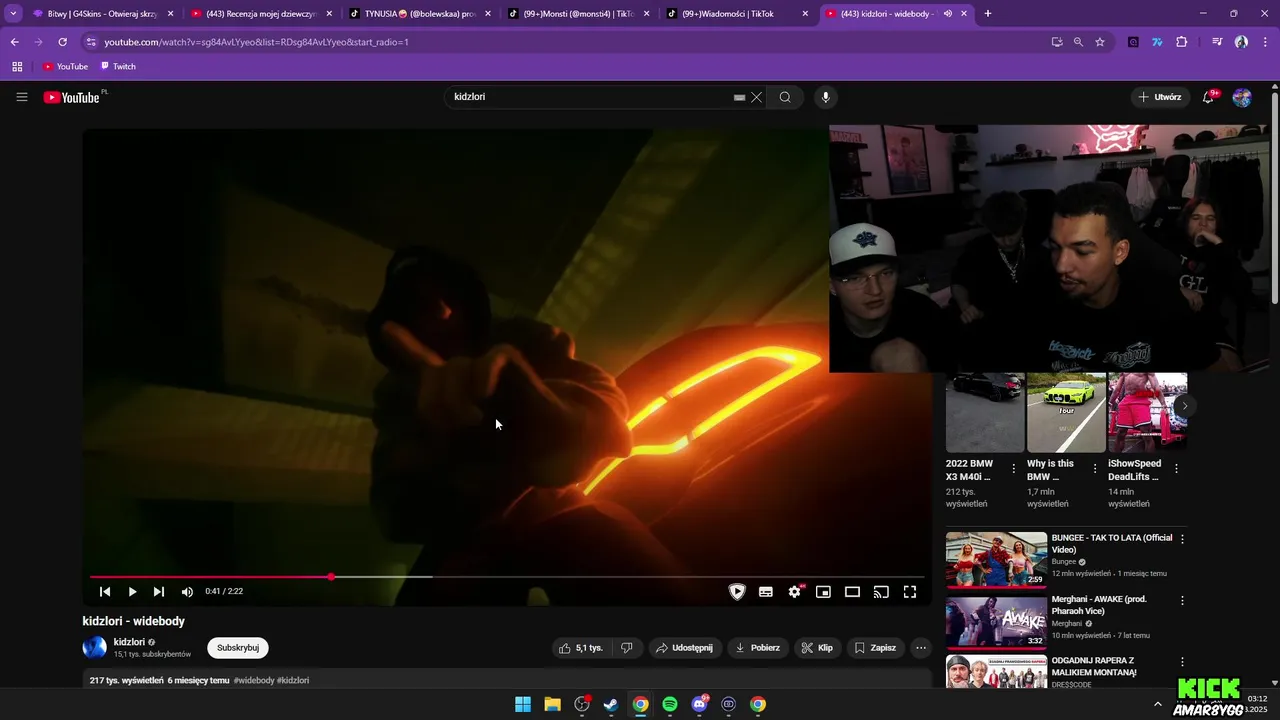The image size is (1280, 720).
Task: Open the Why is this BMW thumbnail
Action: tap(1066, 412)
